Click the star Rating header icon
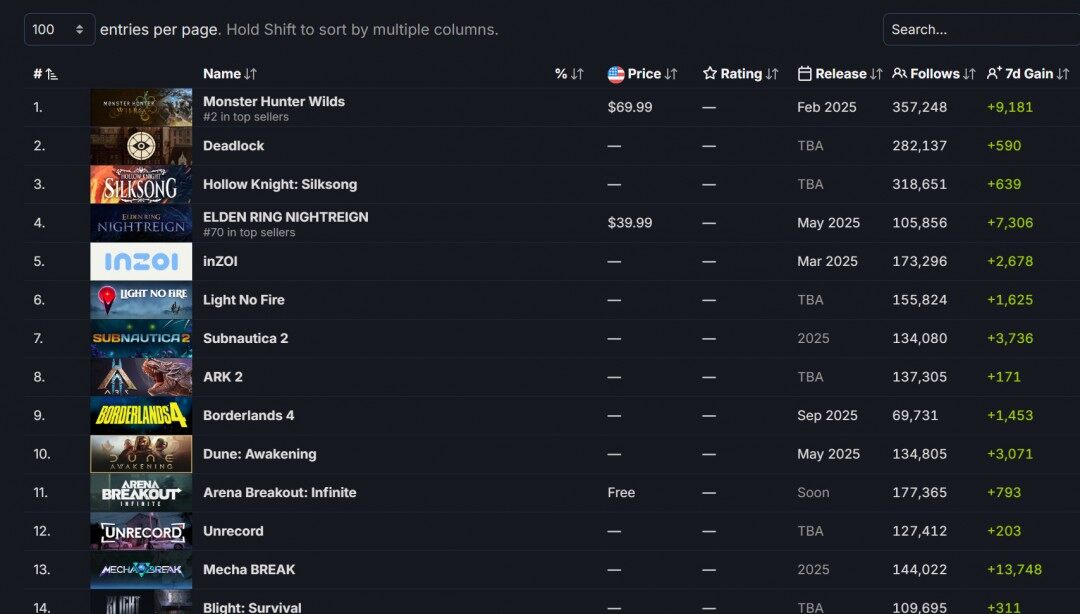This screenshot has width=1080, height=614. (709, 73)
